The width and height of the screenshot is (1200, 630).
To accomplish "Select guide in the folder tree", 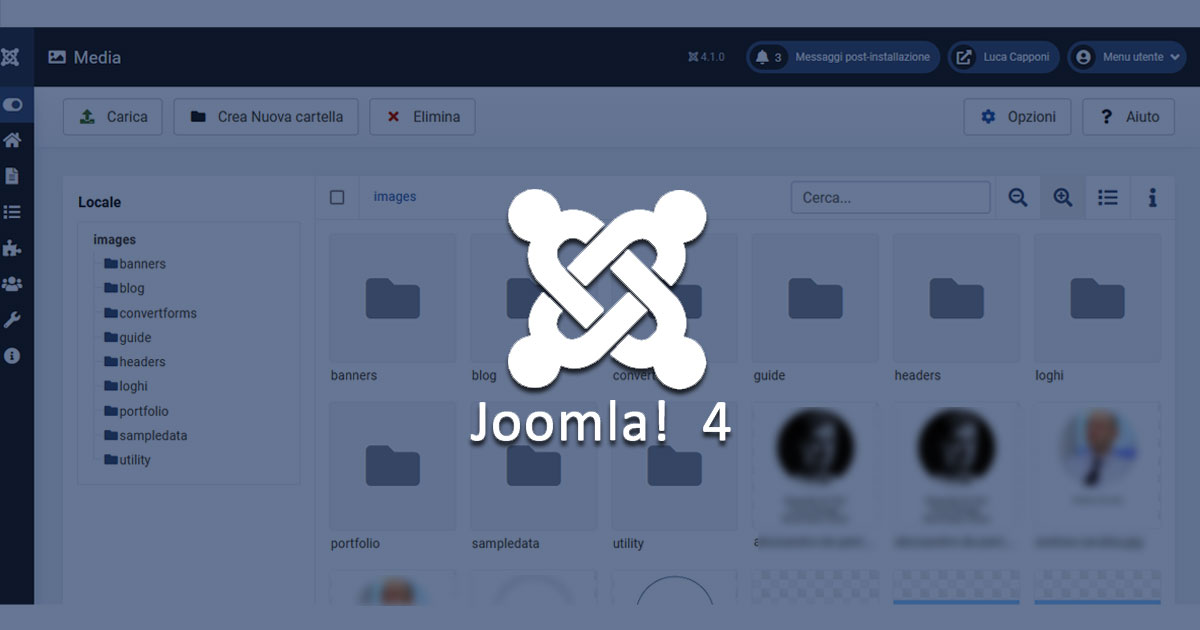I will click(128, 337).
